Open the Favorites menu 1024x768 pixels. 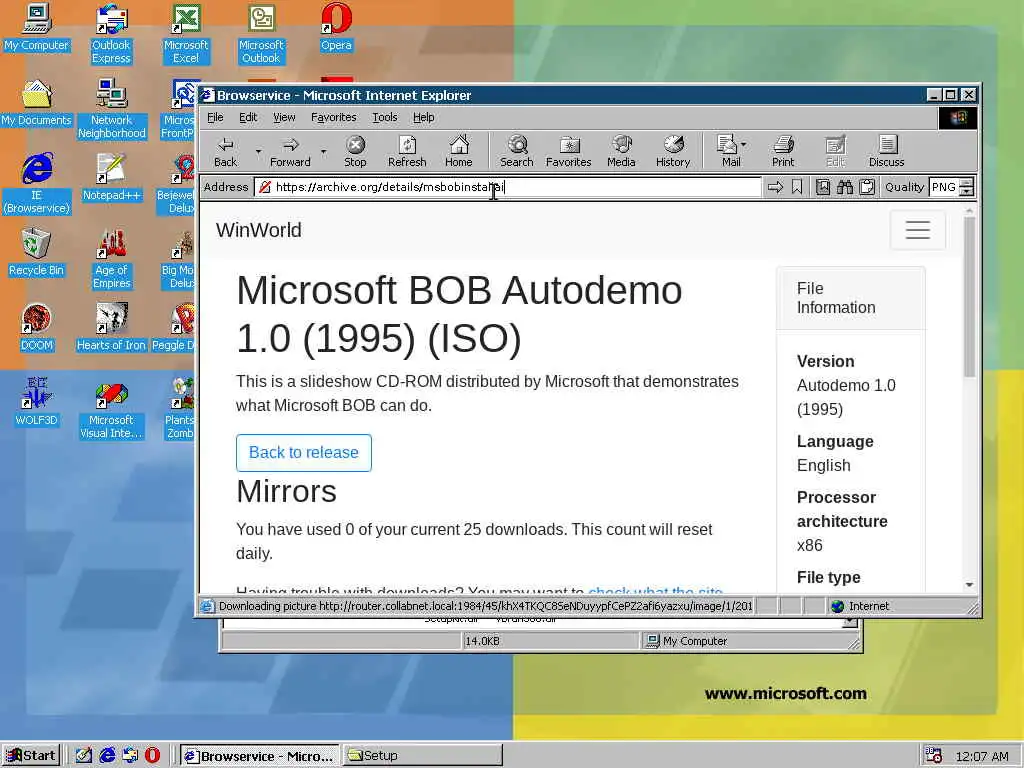(x=333, y=118)
